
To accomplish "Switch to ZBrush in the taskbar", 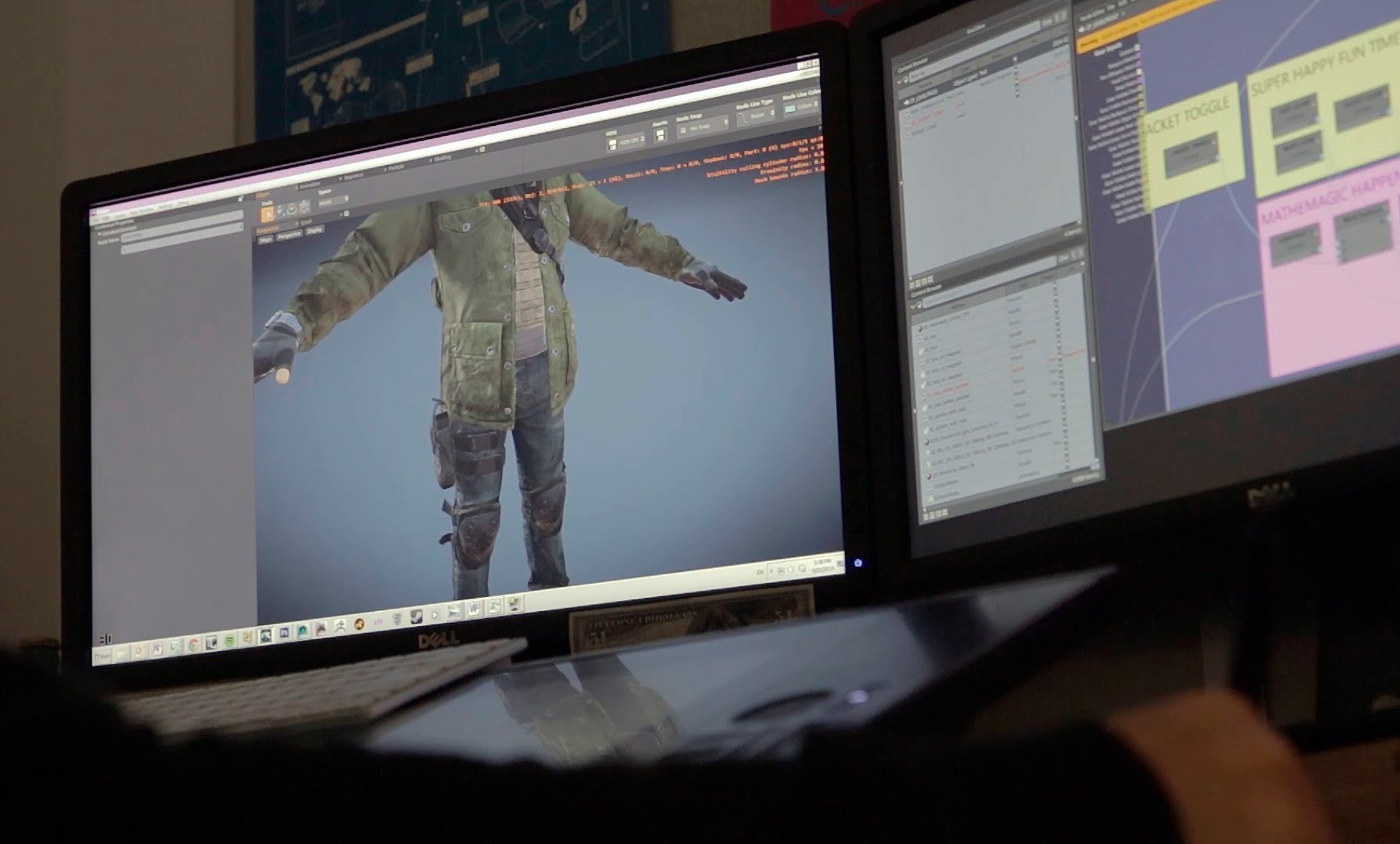I will pos(341,627).
